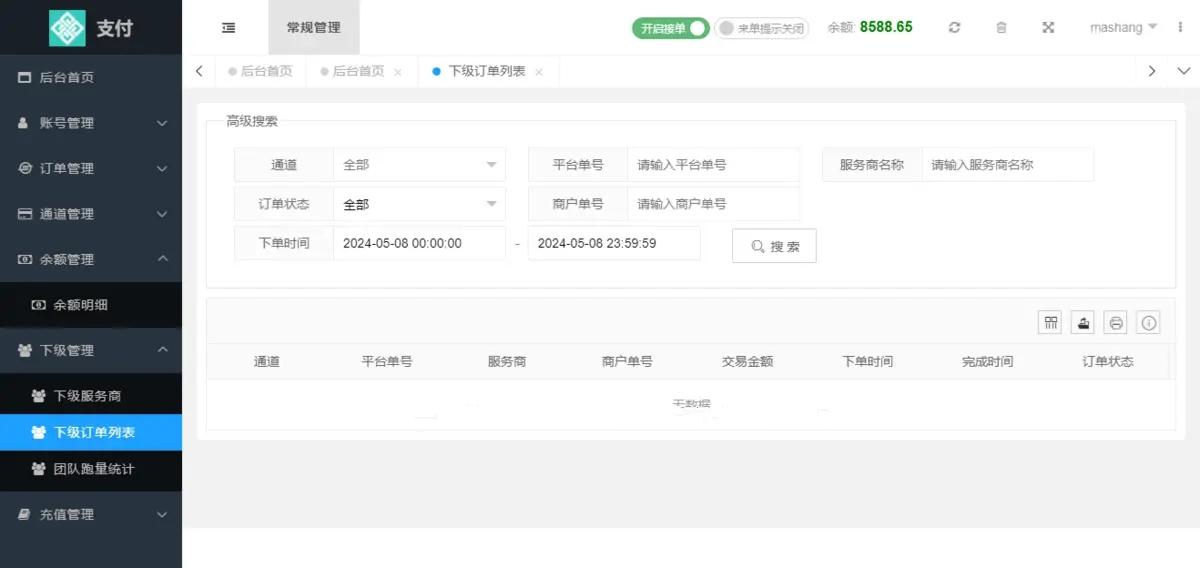Click the 支付 logo icon

pyautogui.click(x=67, y=28)
